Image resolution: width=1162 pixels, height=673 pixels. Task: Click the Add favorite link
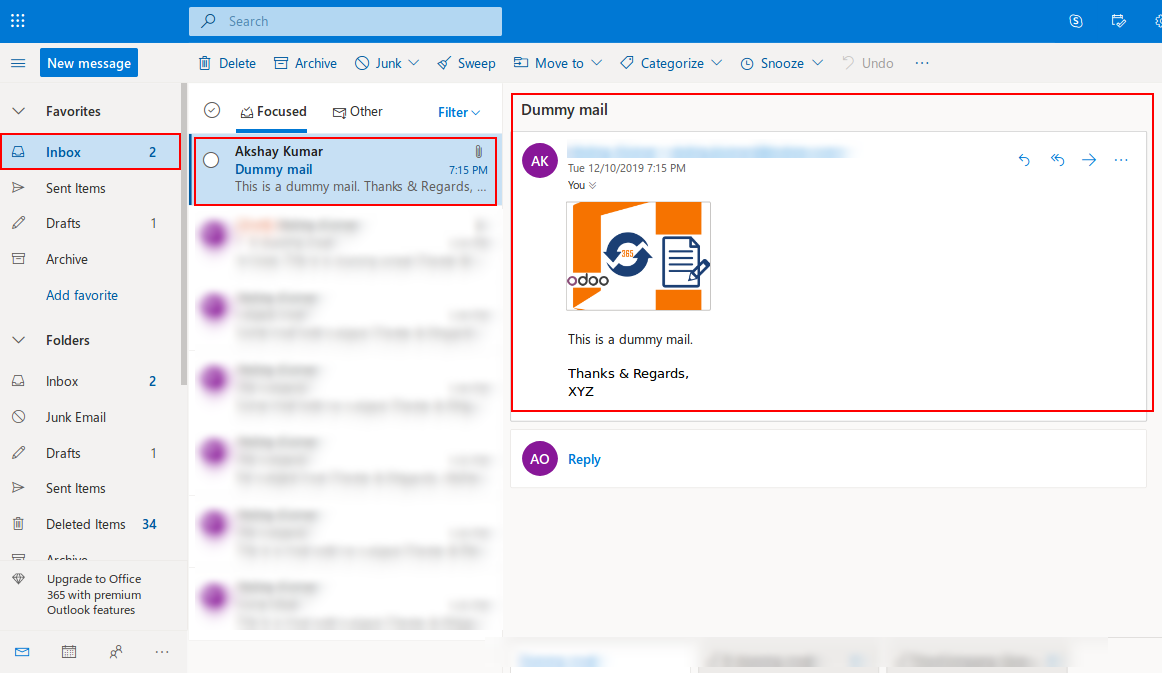point(82,295)
